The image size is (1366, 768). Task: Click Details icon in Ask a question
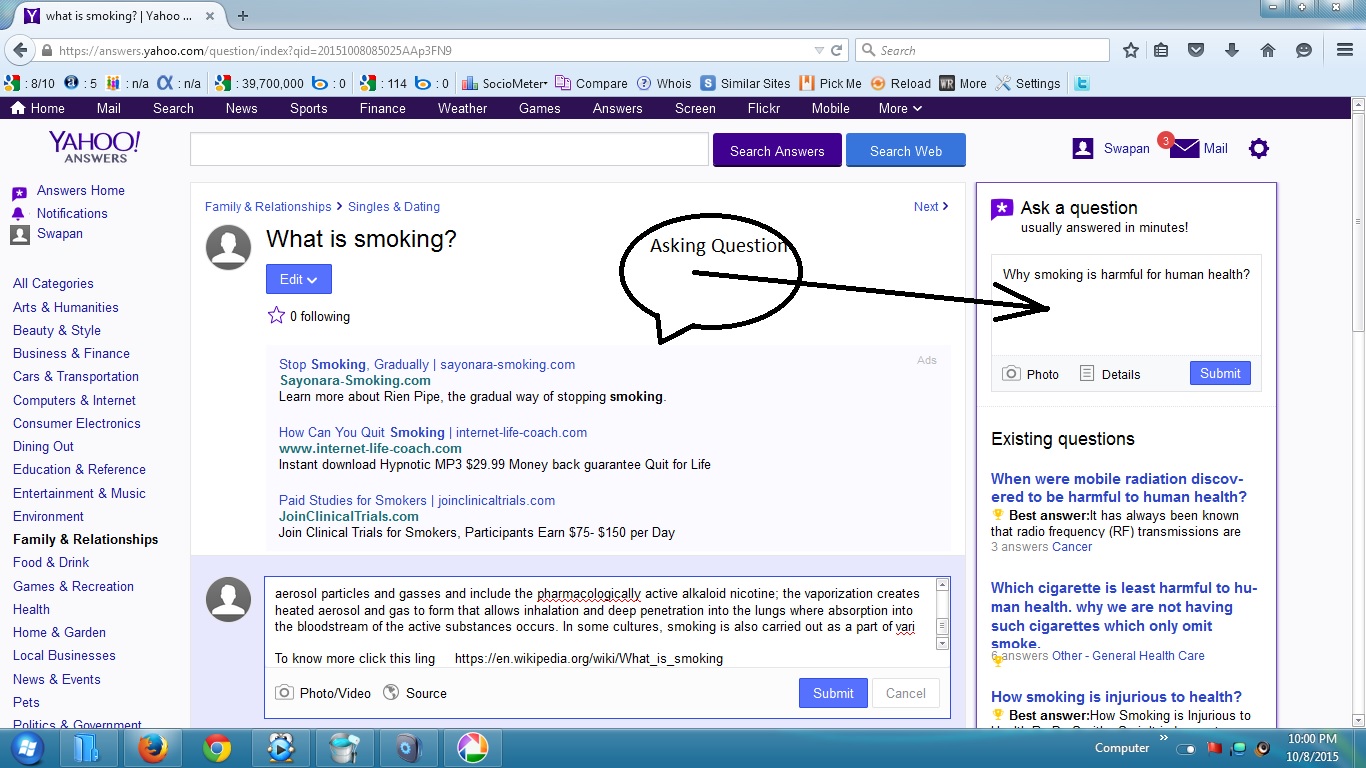pyautogui.click(x=1087, y=374)
